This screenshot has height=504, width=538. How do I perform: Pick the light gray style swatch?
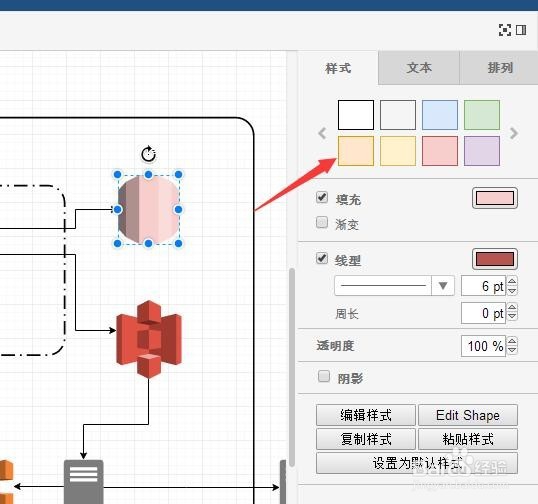coord(398,115)
